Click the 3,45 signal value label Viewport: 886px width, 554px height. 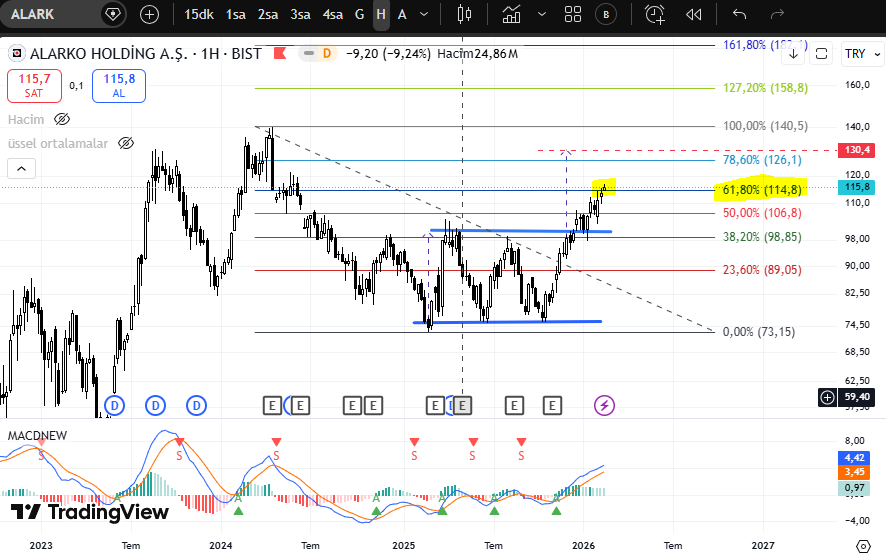(854, 471)
